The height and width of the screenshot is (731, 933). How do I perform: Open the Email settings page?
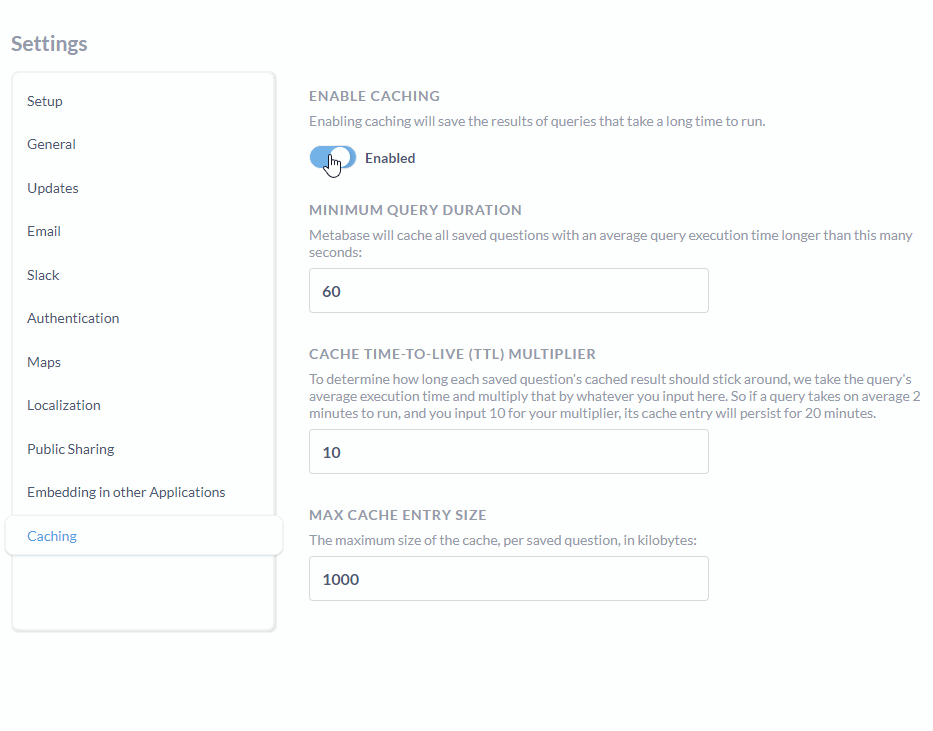[43, 231]
